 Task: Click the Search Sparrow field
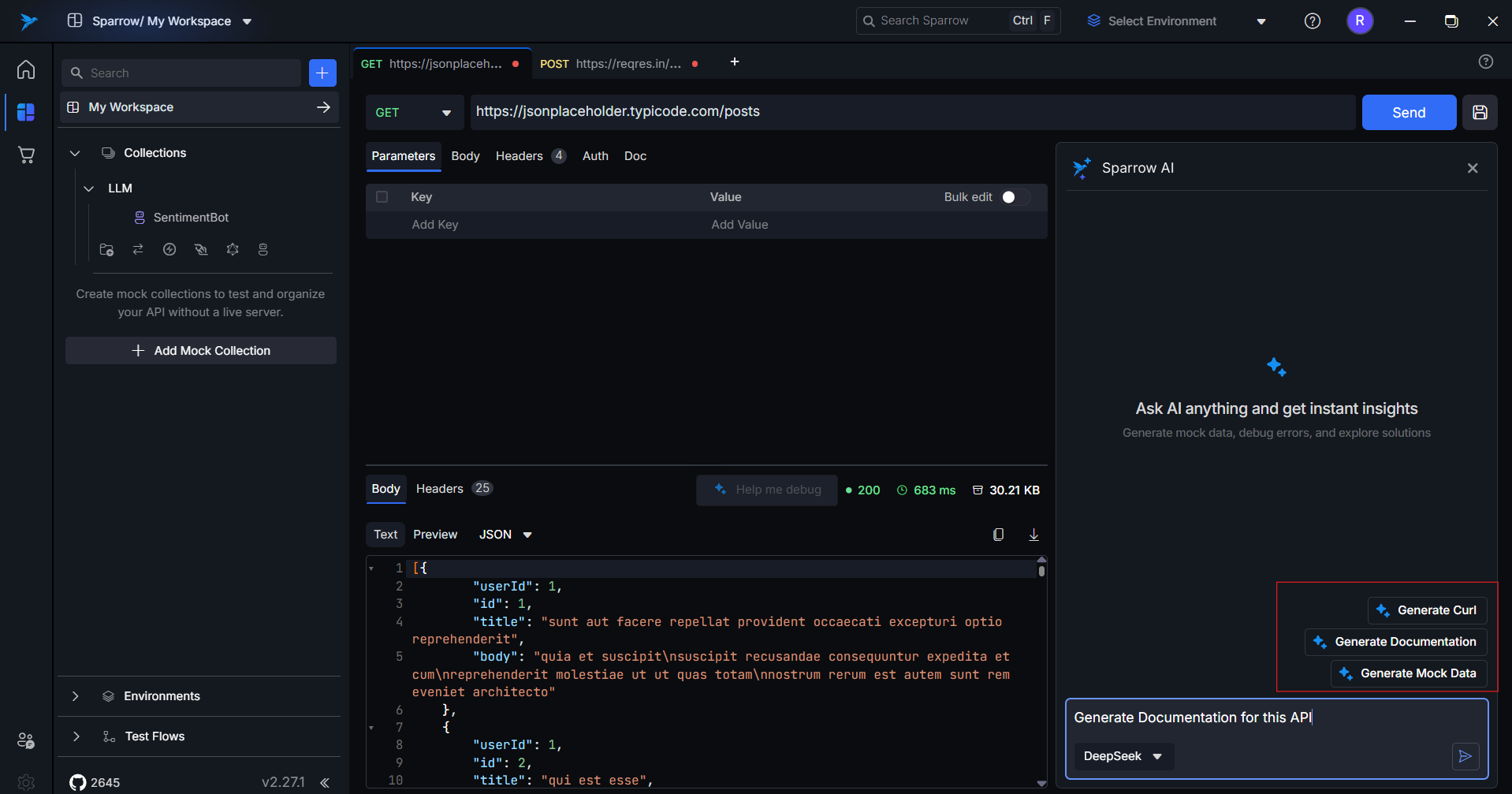pyautogui.click(x=958, y=21)
